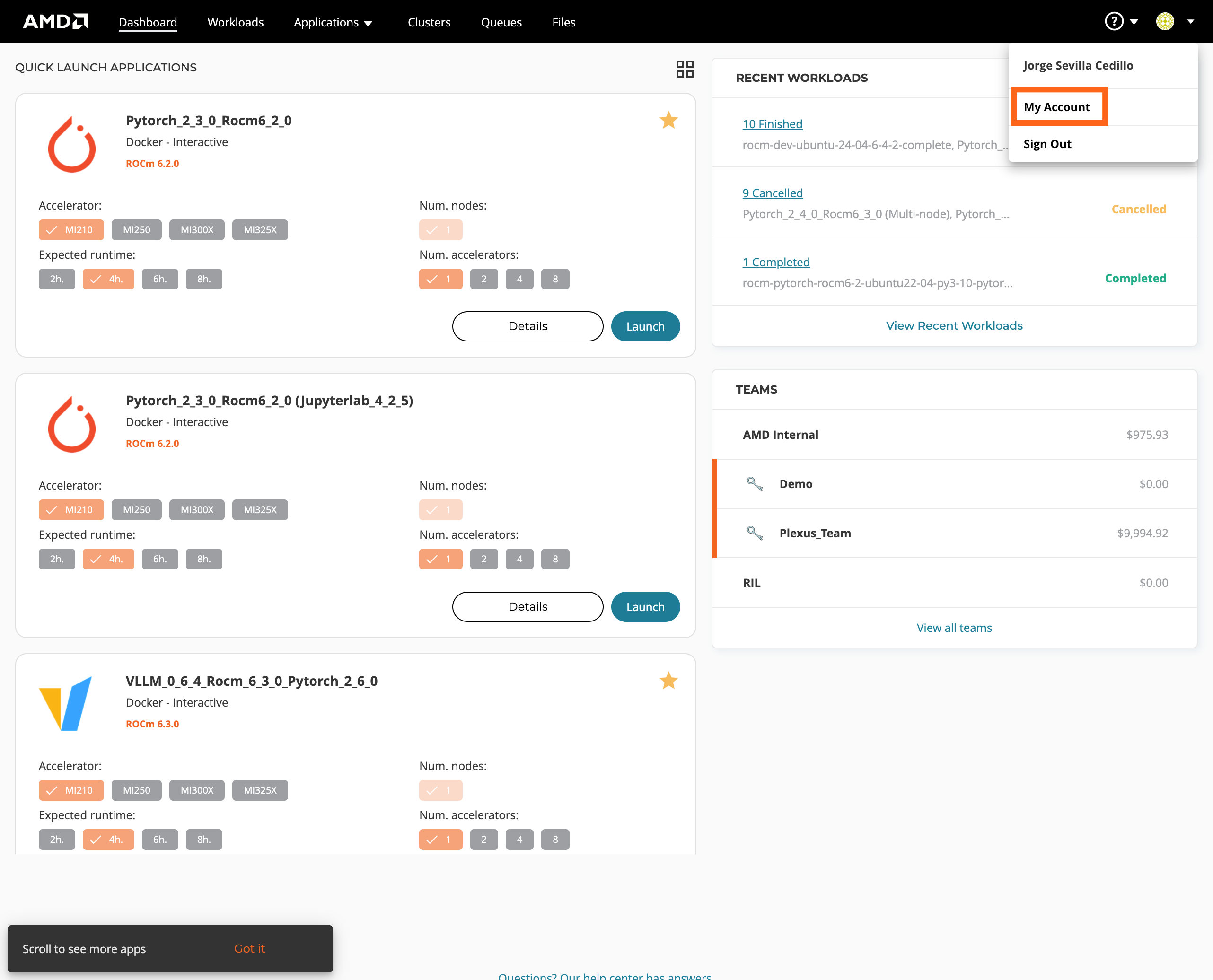The width and height of the screenshot is (1213, 980).
Task: Open the Plexus_Team team row
Action: coord(954,533)
